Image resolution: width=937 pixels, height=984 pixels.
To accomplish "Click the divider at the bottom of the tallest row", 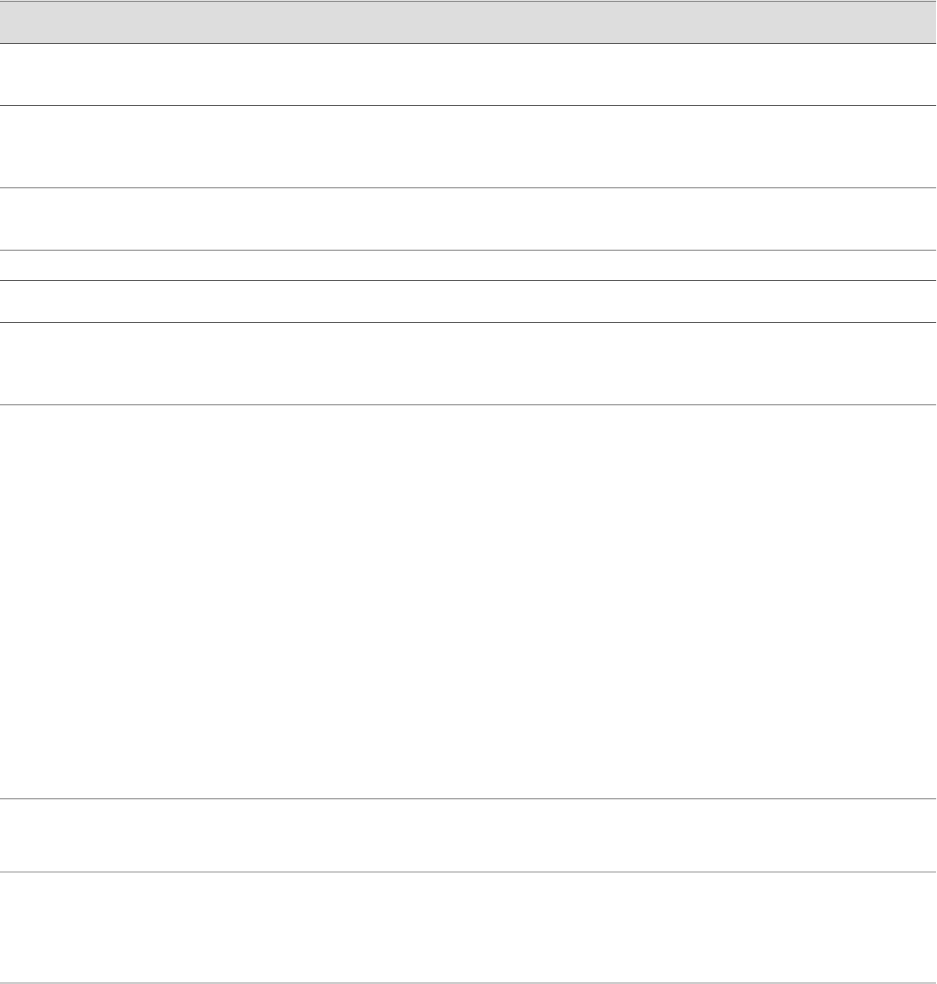I will (468, 798).
